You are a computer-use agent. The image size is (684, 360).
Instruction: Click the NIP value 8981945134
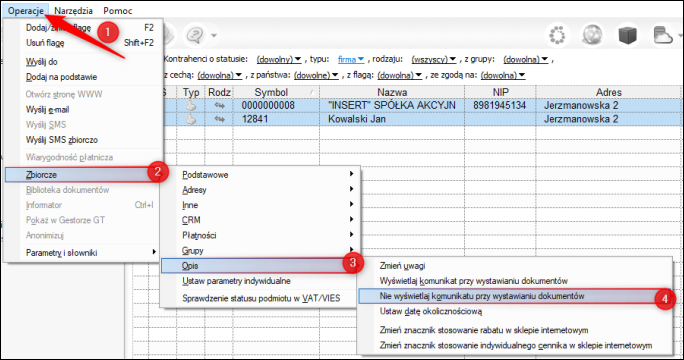(499, 105)
